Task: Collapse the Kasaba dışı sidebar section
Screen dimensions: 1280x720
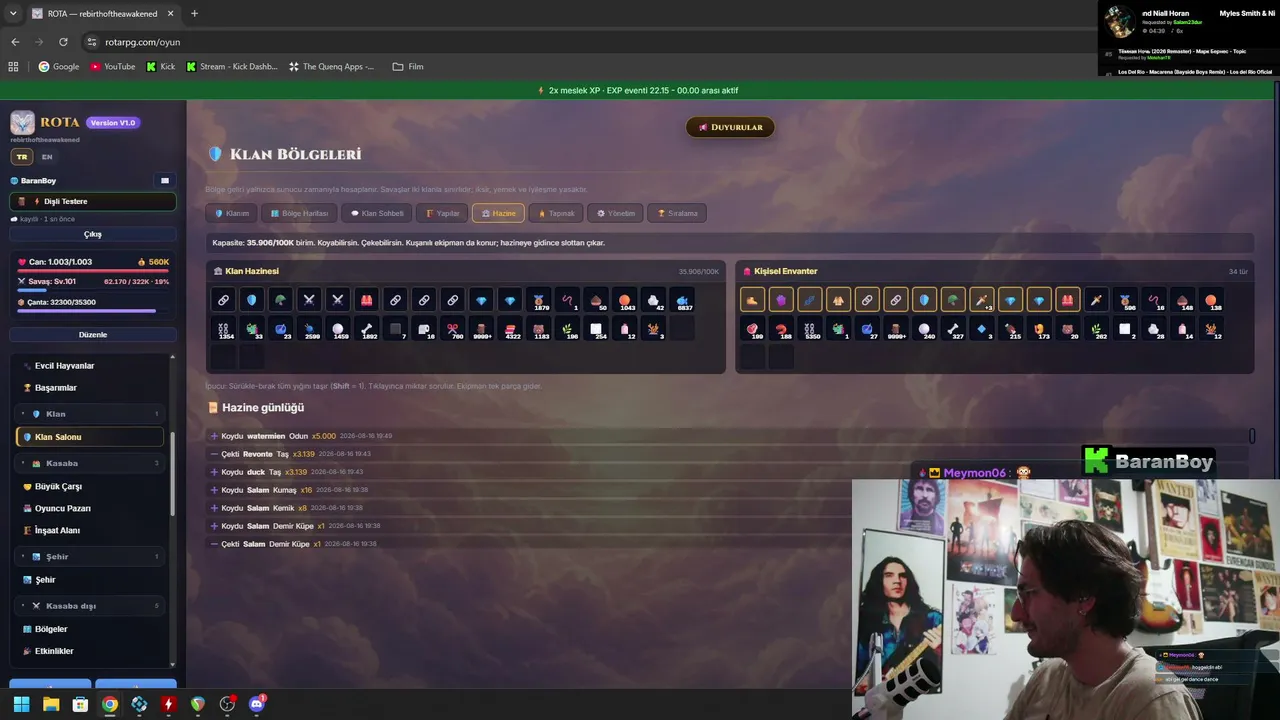Action: (x=90, y=606)
